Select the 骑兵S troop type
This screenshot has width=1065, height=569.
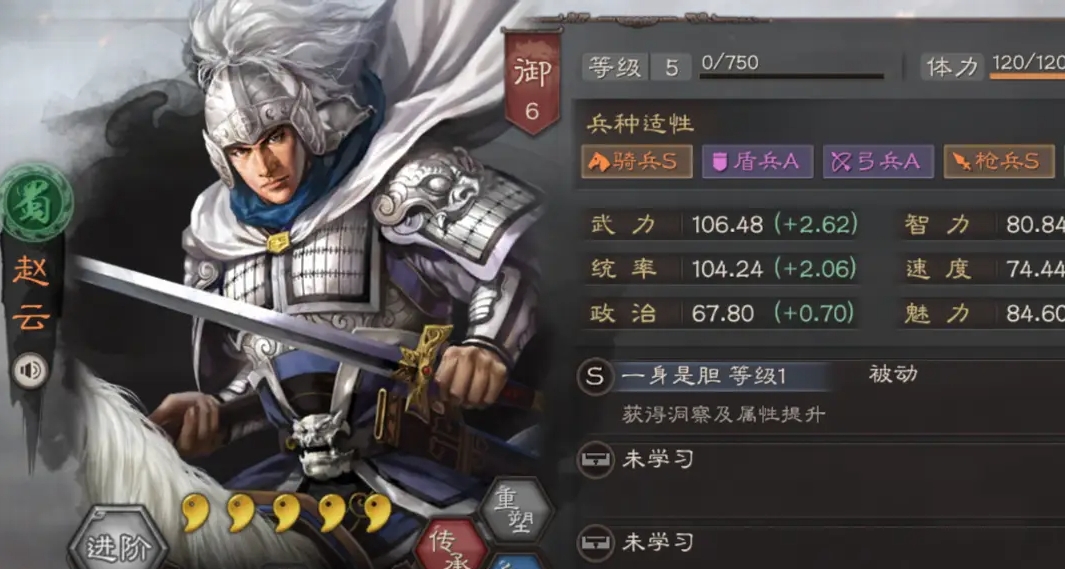636,162
